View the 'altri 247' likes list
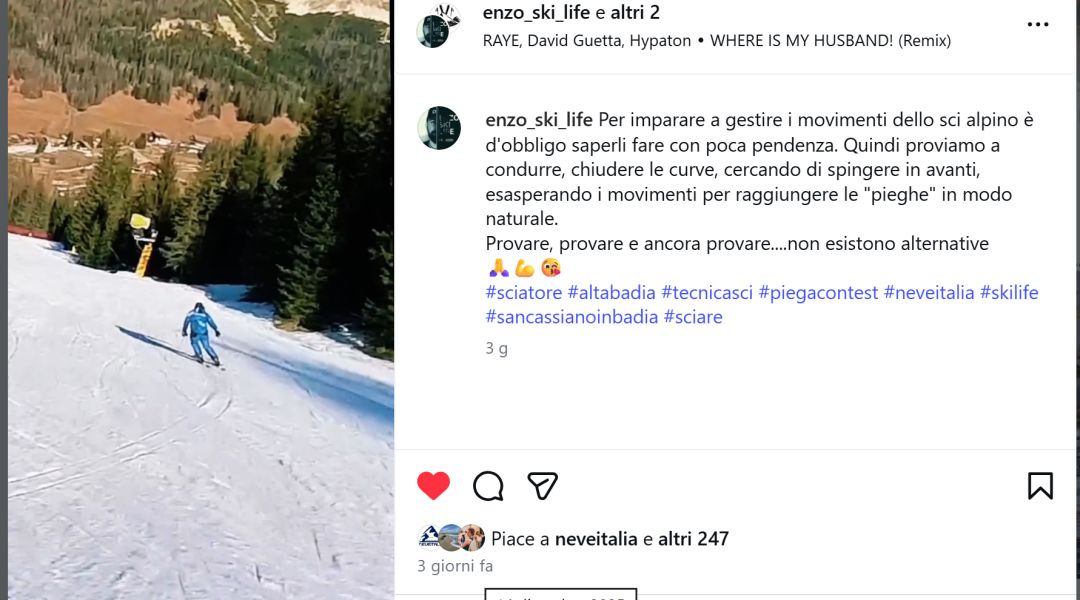1080x600 pixels. coord(694,539)
